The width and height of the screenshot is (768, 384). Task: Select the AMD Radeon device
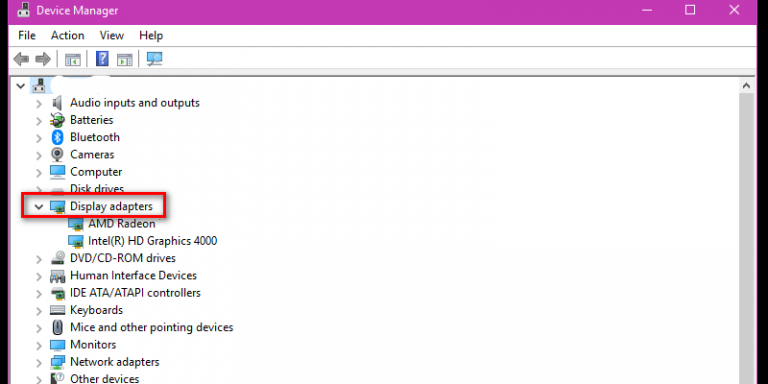pos(121,224)
